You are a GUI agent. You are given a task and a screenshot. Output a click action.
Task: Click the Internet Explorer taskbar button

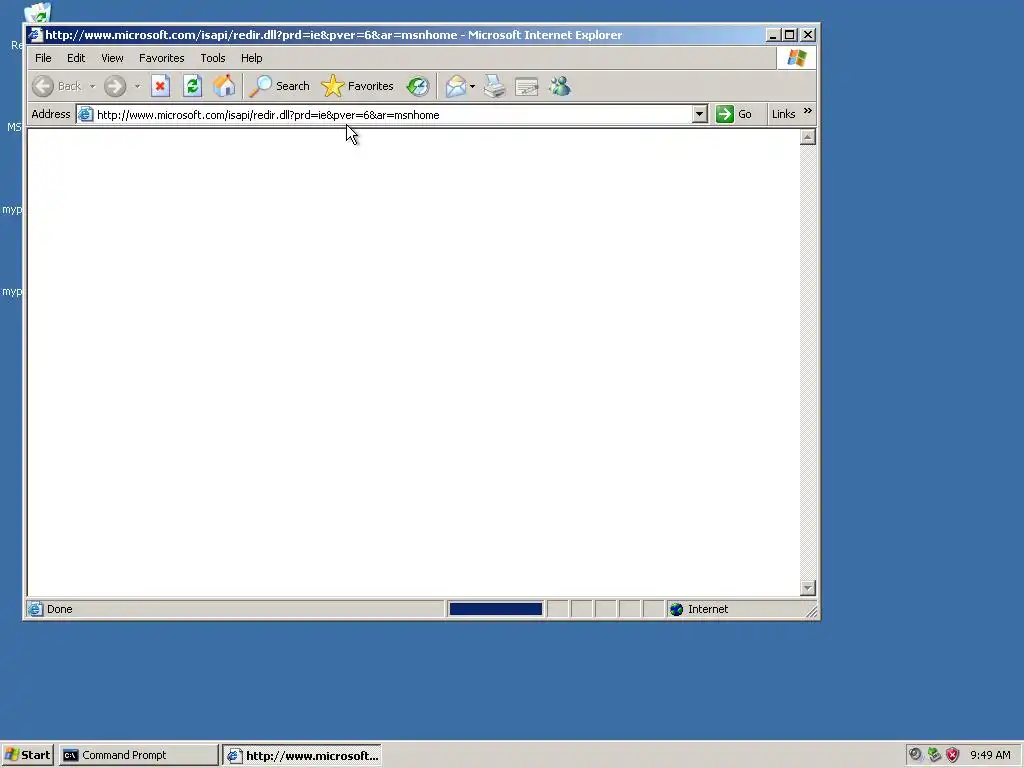point(302,756)
